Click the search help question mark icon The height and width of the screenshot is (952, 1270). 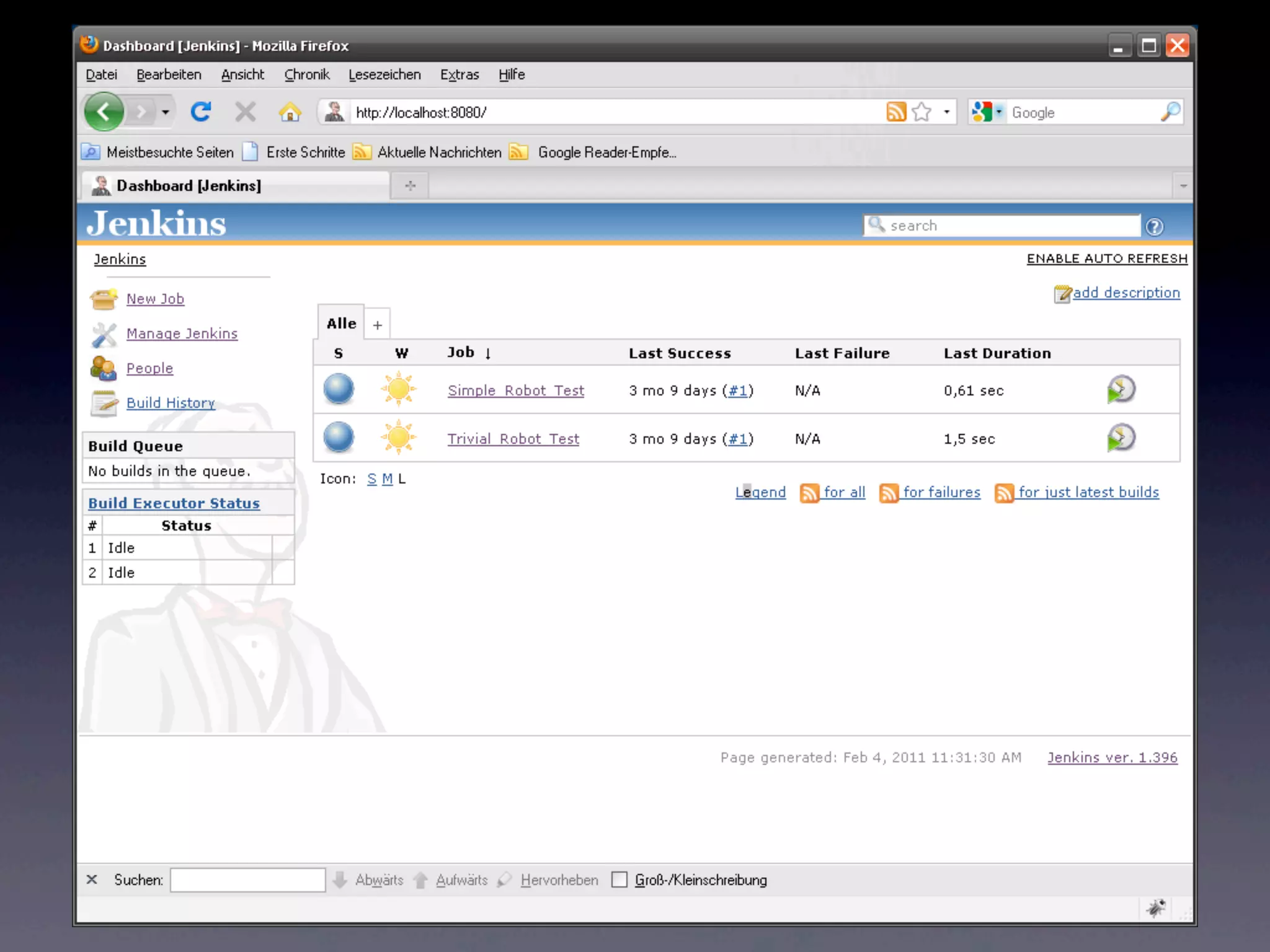coord(1154,227)
